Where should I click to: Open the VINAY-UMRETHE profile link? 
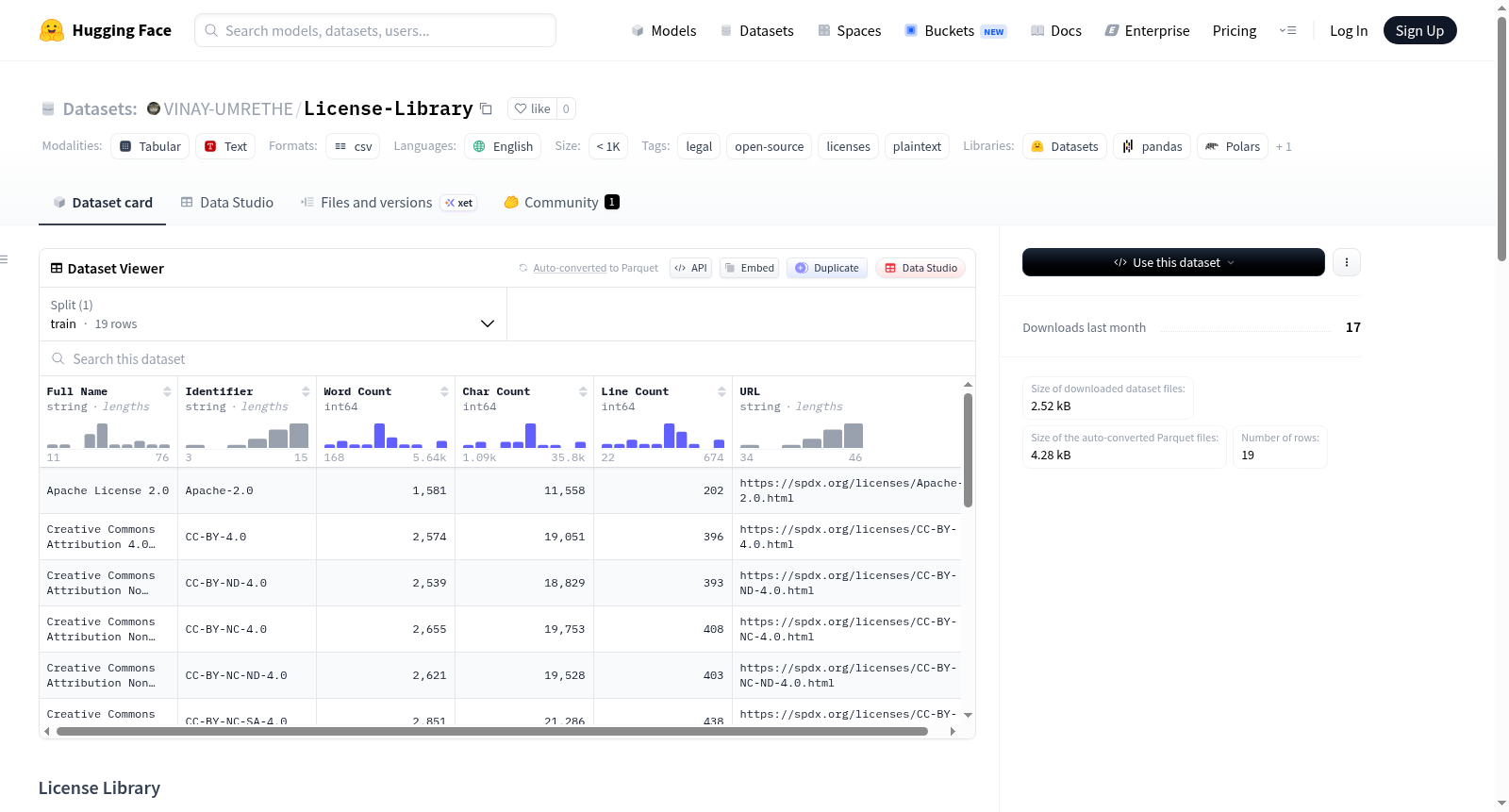(x=228, y=108)
